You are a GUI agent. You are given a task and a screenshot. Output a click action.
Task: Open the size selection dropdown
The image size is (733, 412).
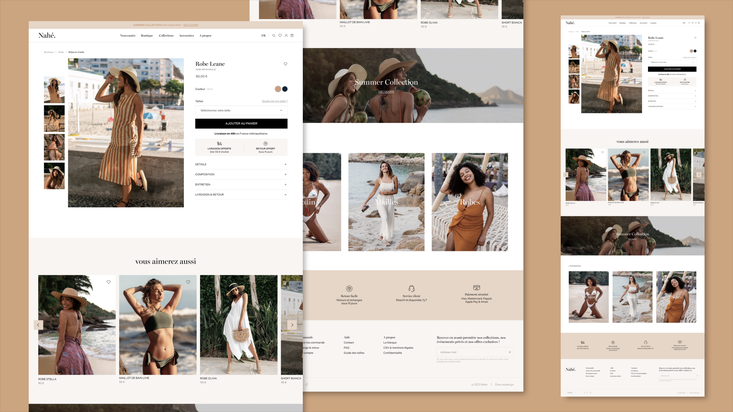pyautogui.click(x=241, y=110)
